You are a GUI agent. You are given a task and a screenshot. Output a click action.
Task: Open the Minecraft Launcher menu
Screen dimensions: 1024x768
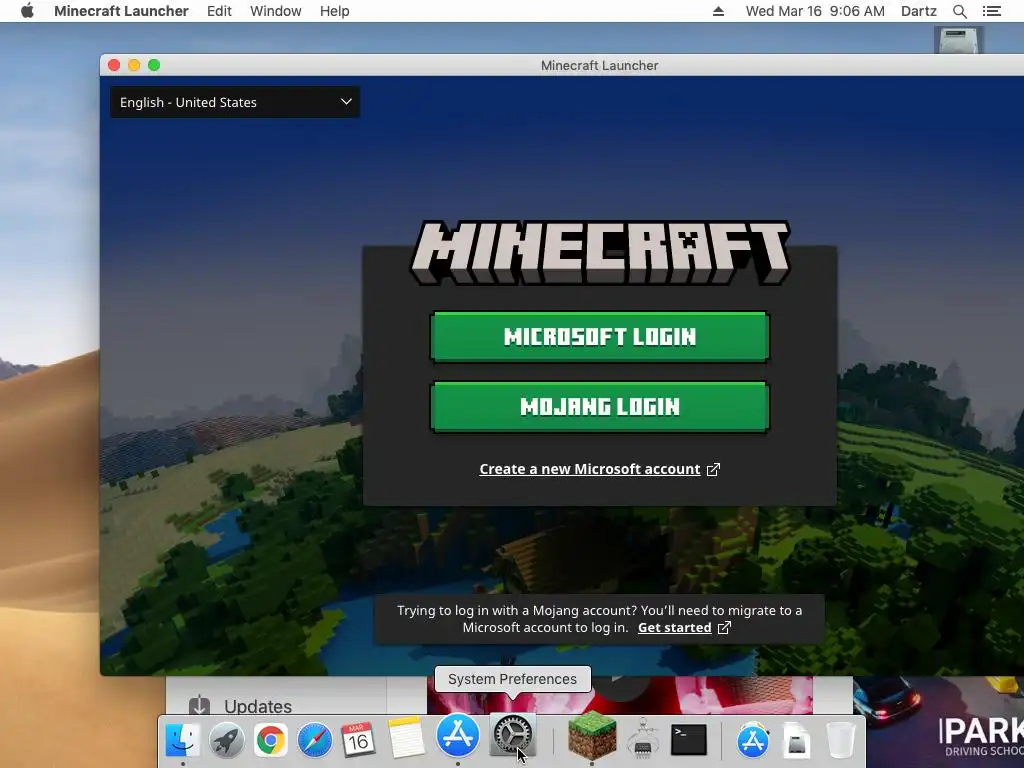(121, 11)
